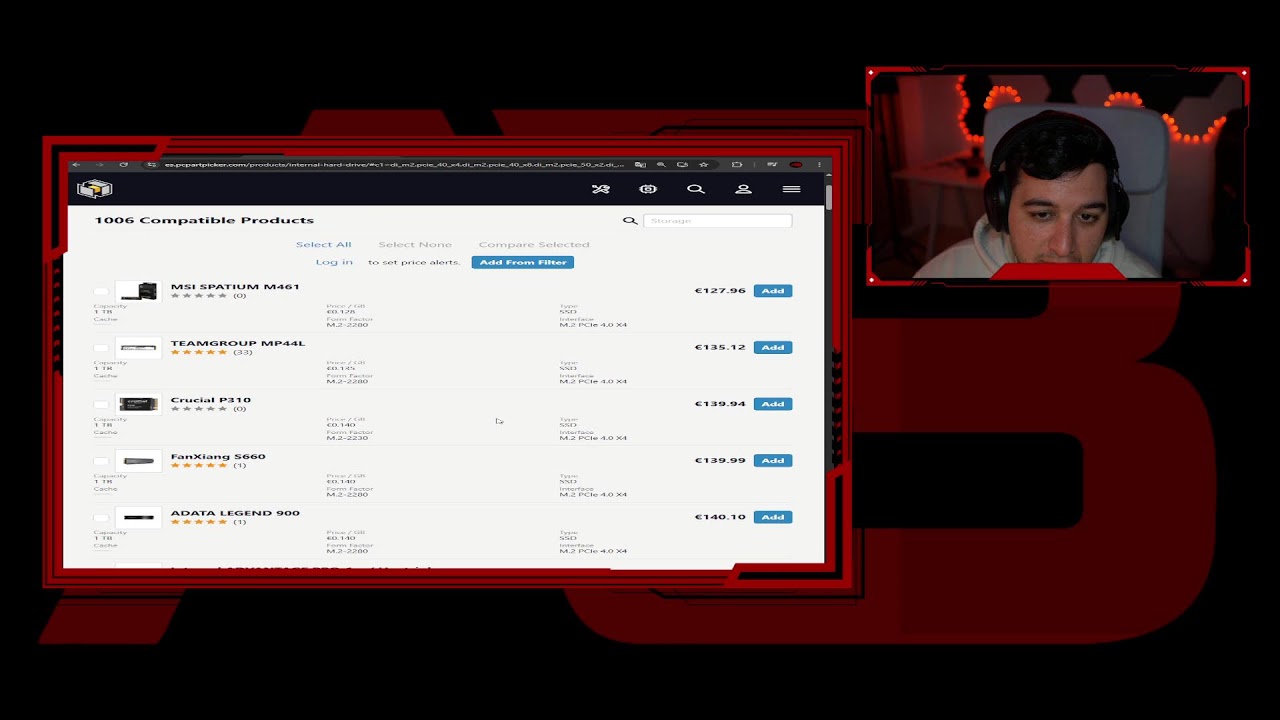
Task: Open the browser extensions puzzle icon
Action: pos(737,164)
